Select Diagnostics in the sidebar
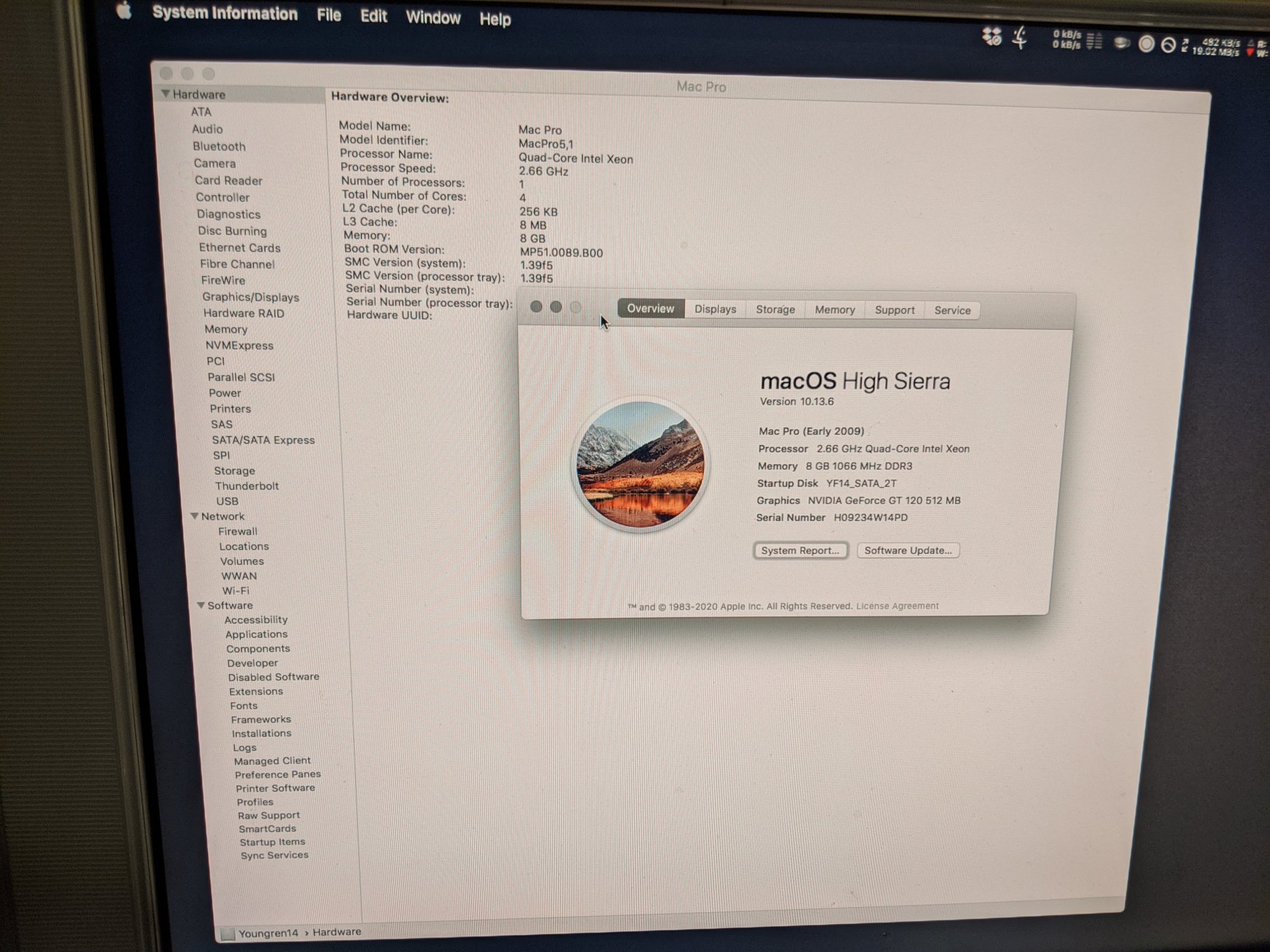1270x952 pixels. point(229,215)
